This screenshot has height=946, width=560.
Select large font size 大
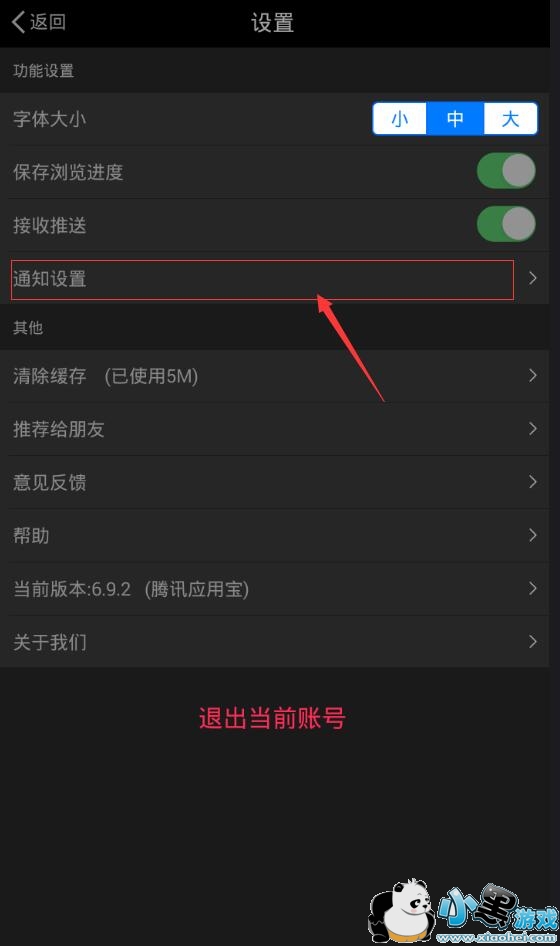coord(511,119)
